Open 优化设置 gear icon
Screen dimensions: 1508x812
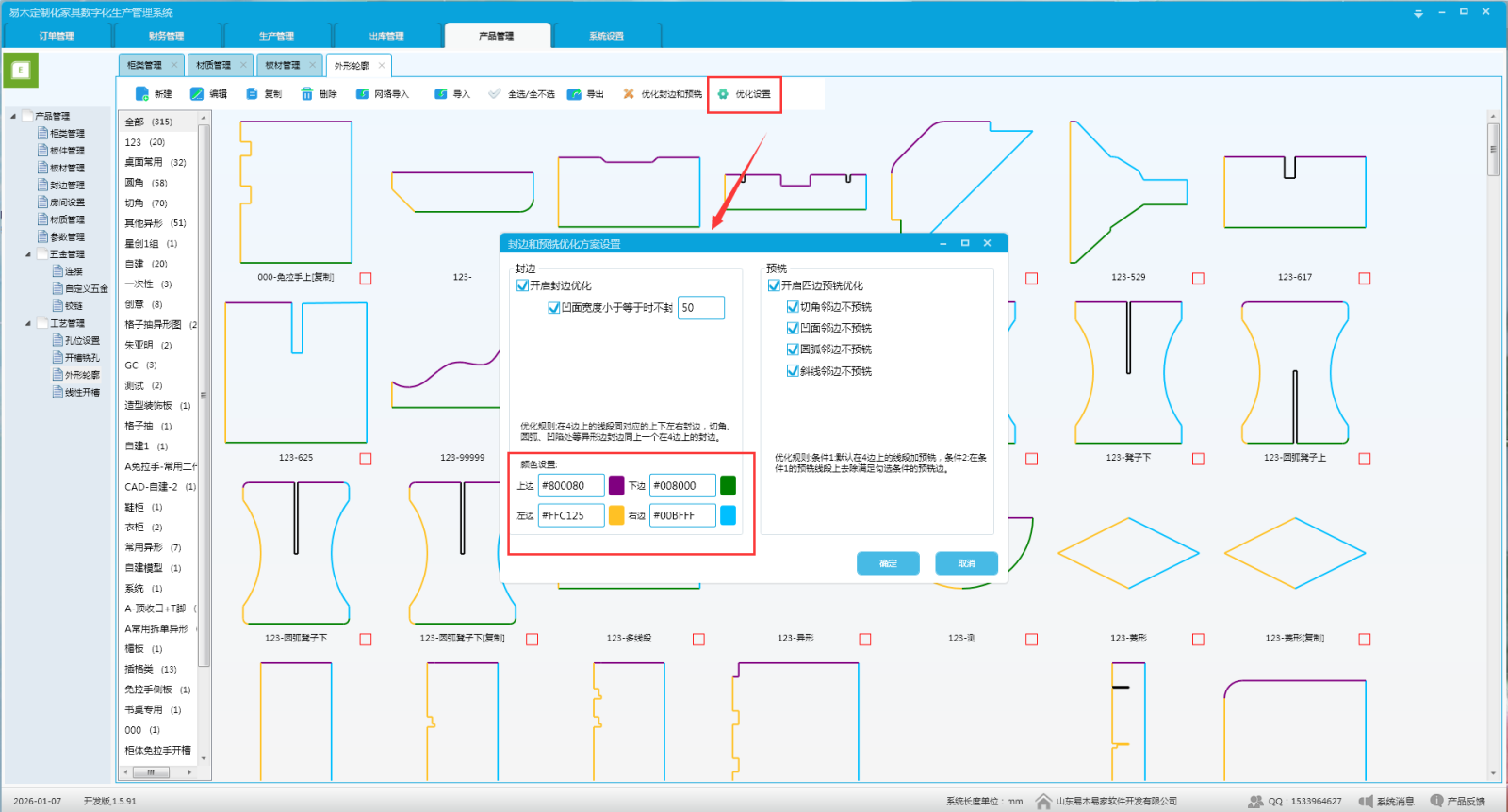tap(723, 94)
